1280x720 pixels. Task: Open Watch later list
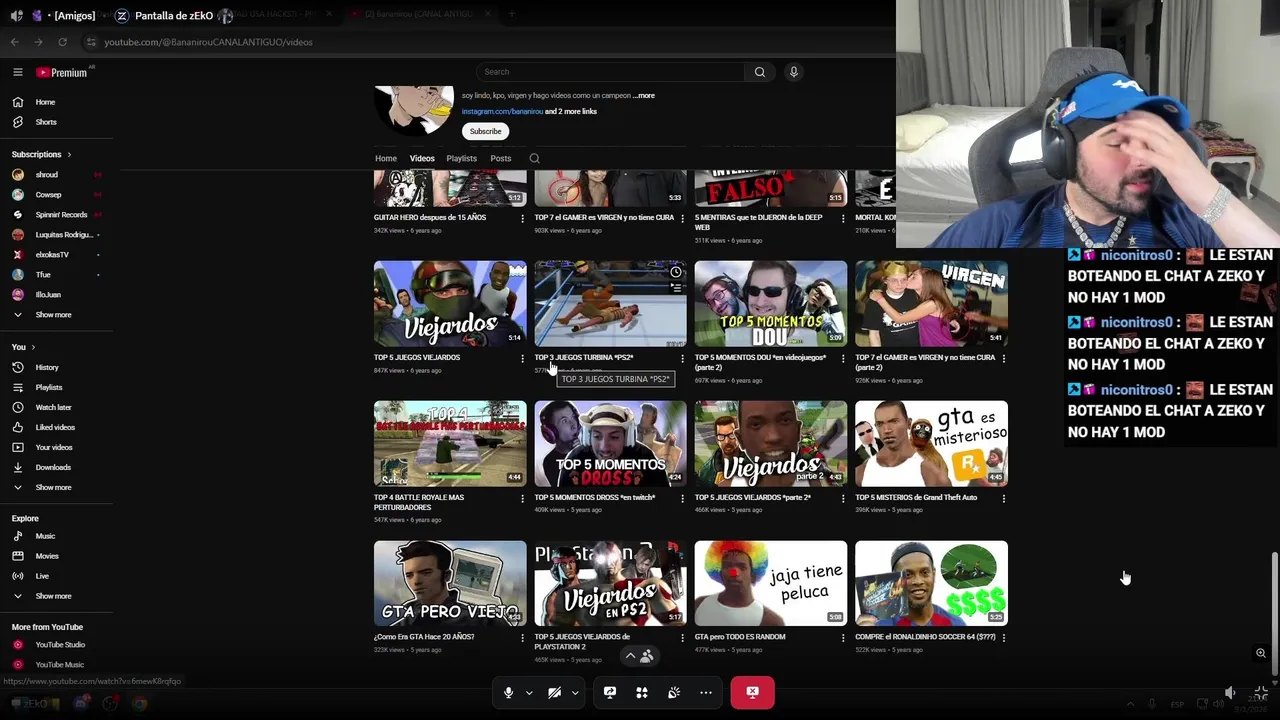(53, 407)
